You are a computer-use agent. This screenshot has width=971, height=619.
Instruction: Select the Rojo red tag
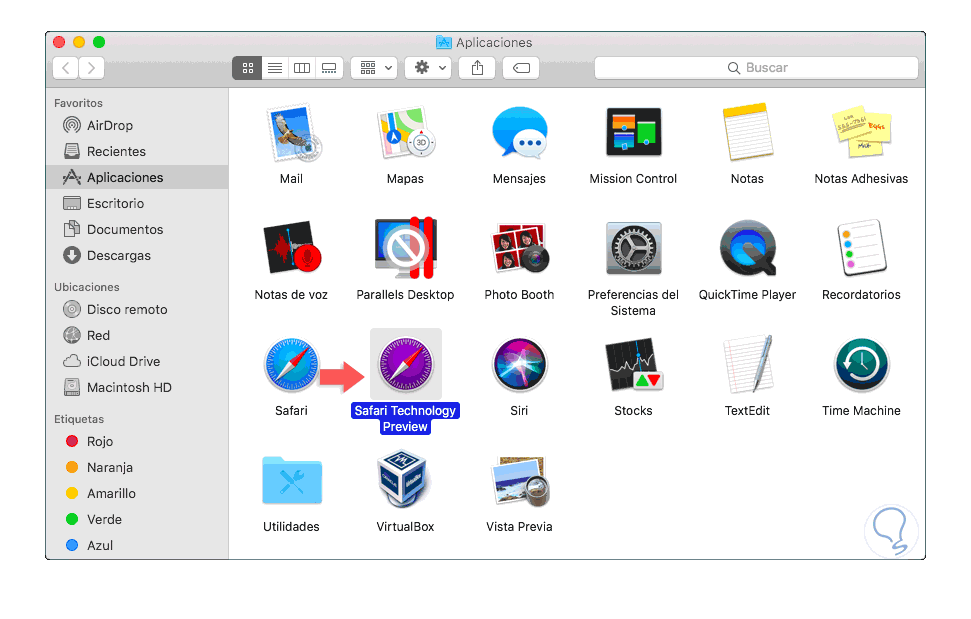(137, 441)
